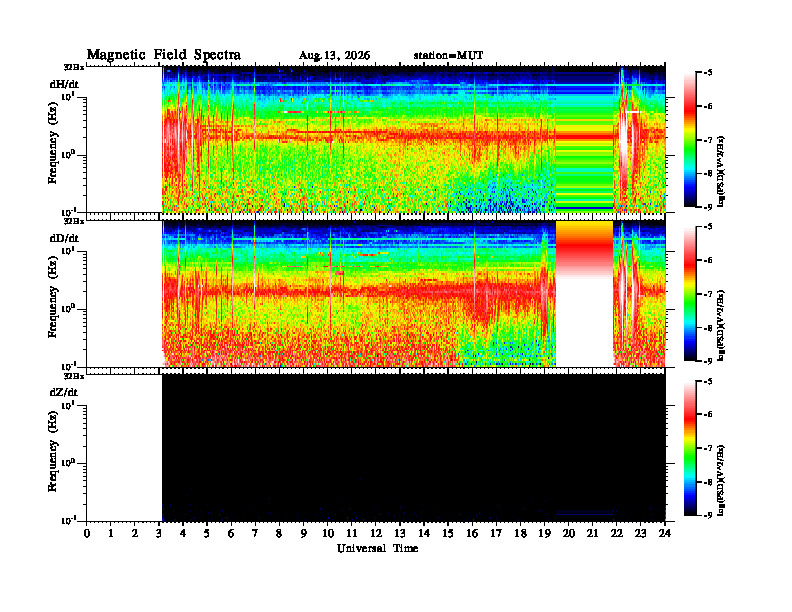Click the '-9' value on dZ/dt color bar

[708, 515]
